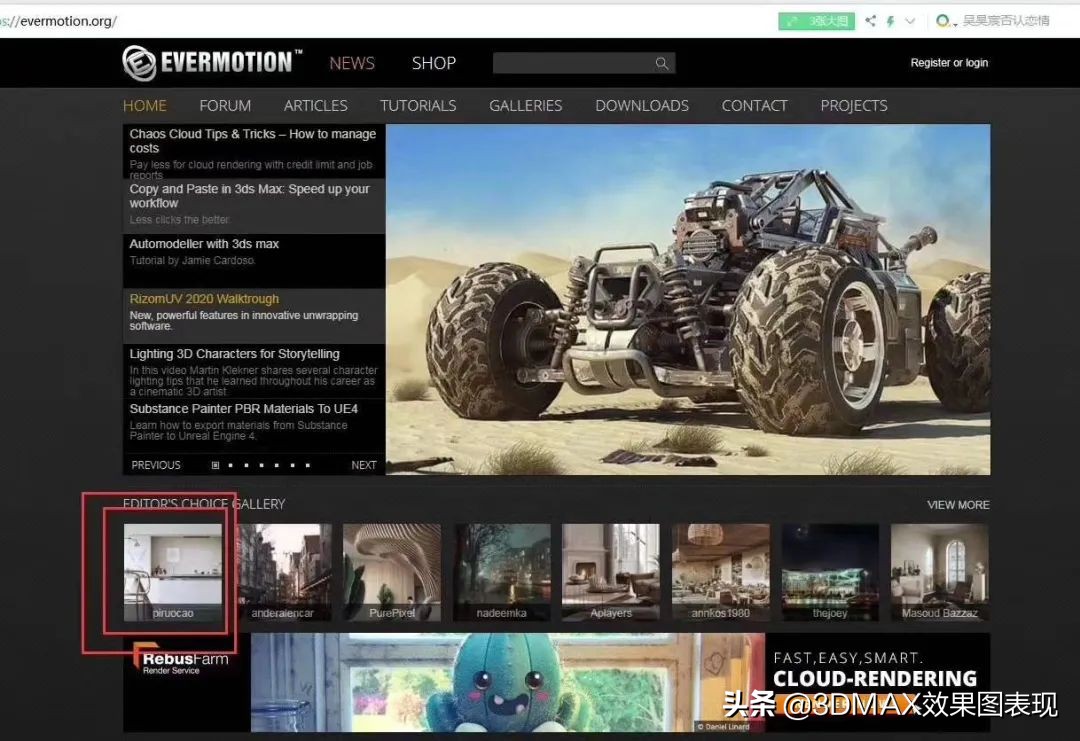Open the browser bar chevron dropdown

point(910,21)
